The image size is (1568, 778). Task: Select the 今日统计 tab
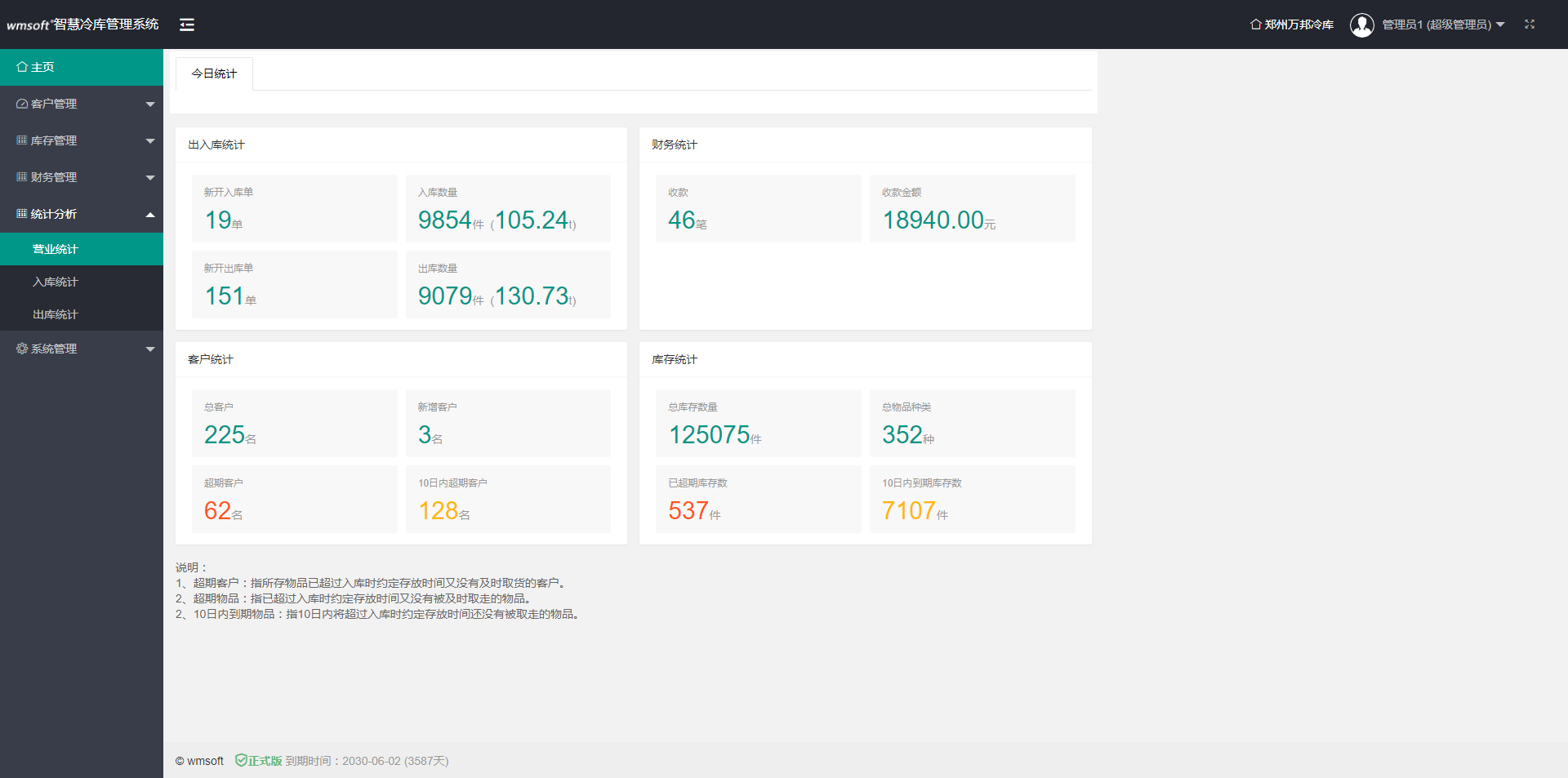[214, 73]
